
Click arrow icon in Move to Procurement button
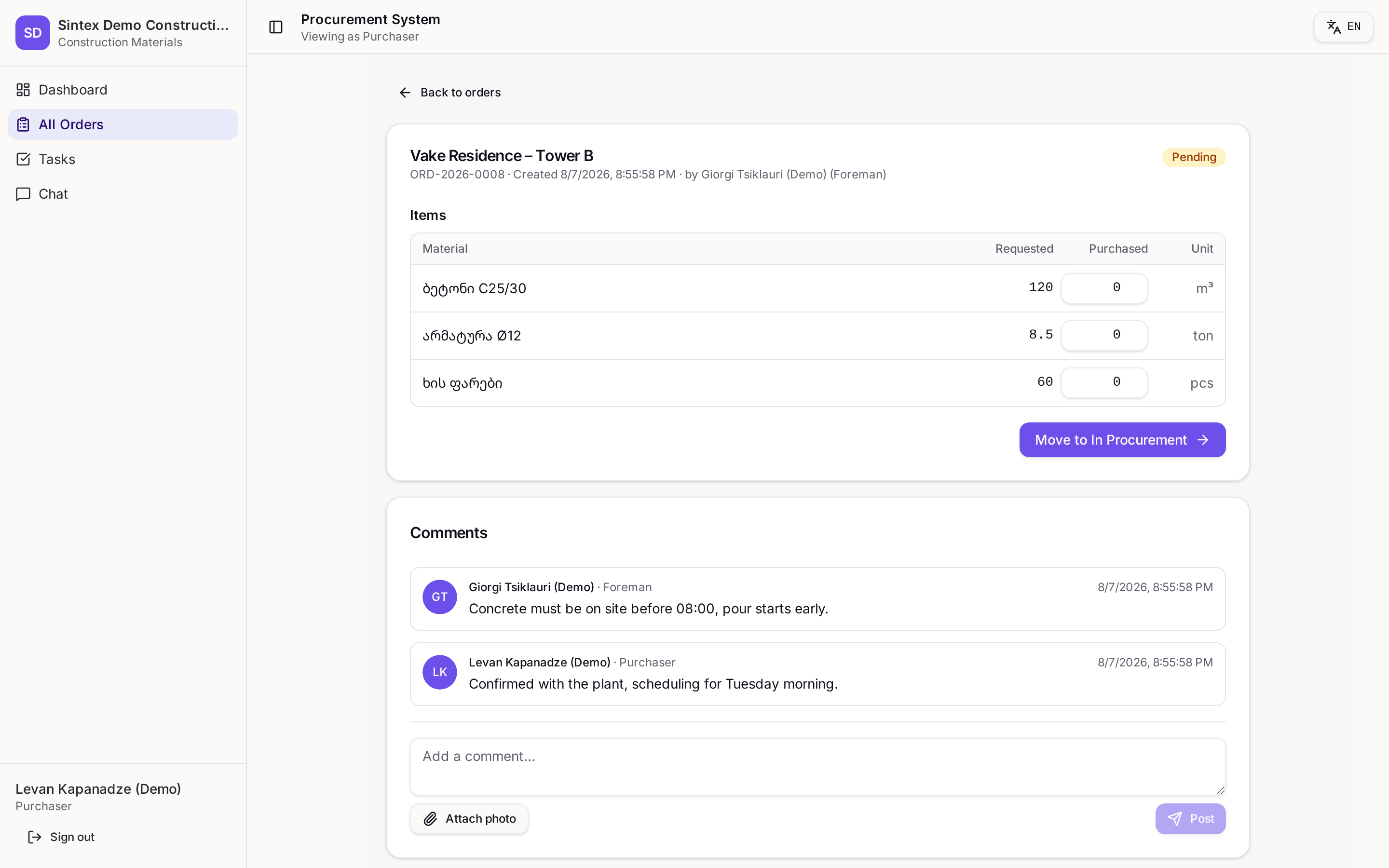(x=1203, y=440)
